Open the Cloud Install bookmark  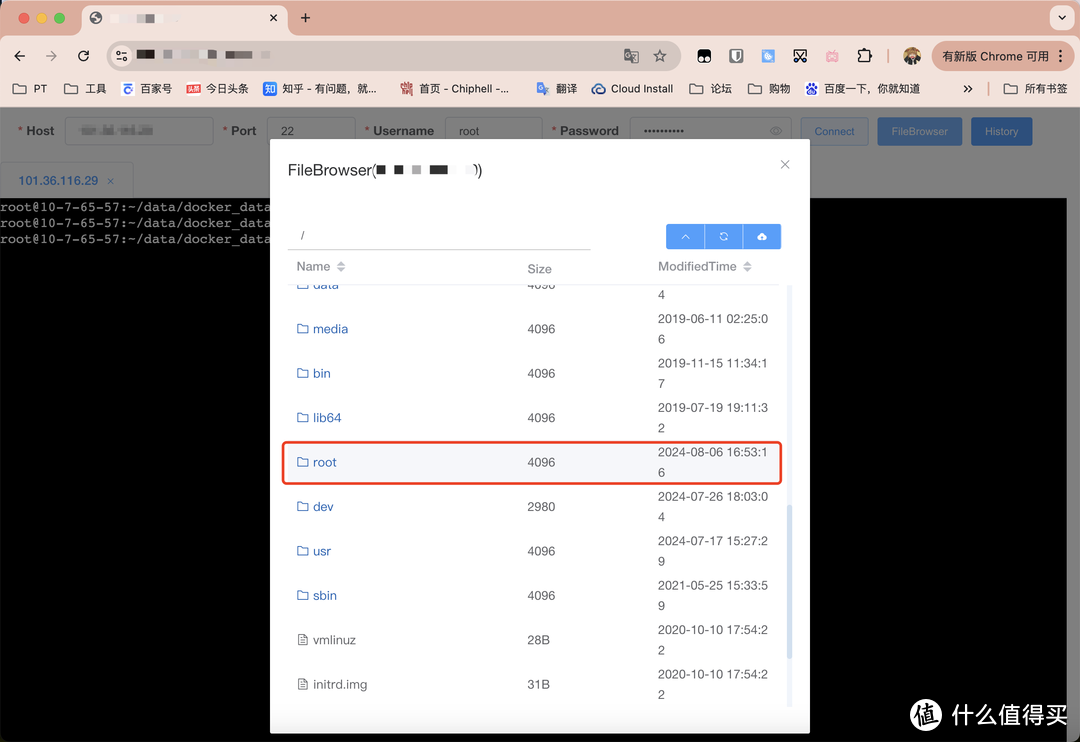(632, 89)
